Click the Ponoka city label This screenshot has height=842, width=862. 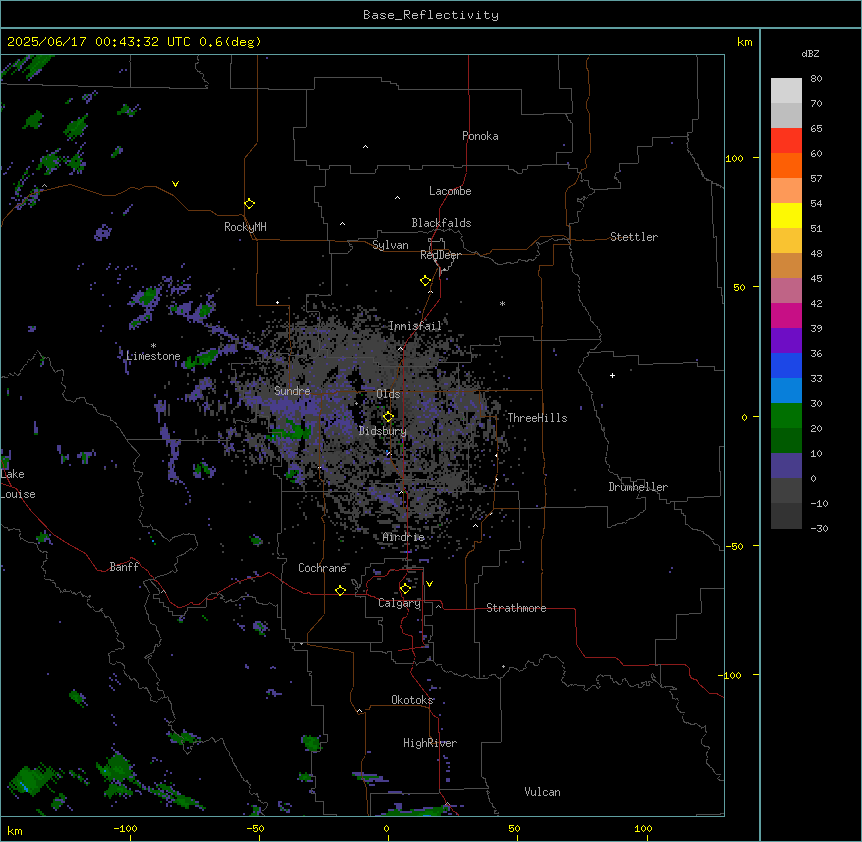480,136
